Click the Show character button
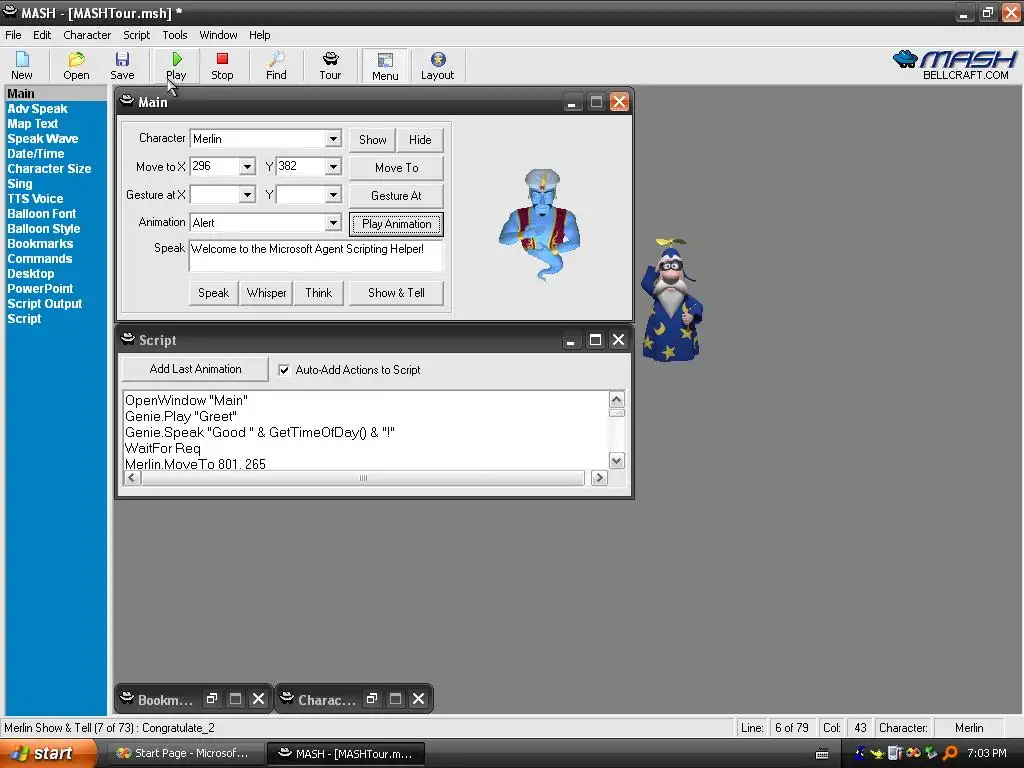Screen dimensions: 1024x768 (x=372, y=140)
